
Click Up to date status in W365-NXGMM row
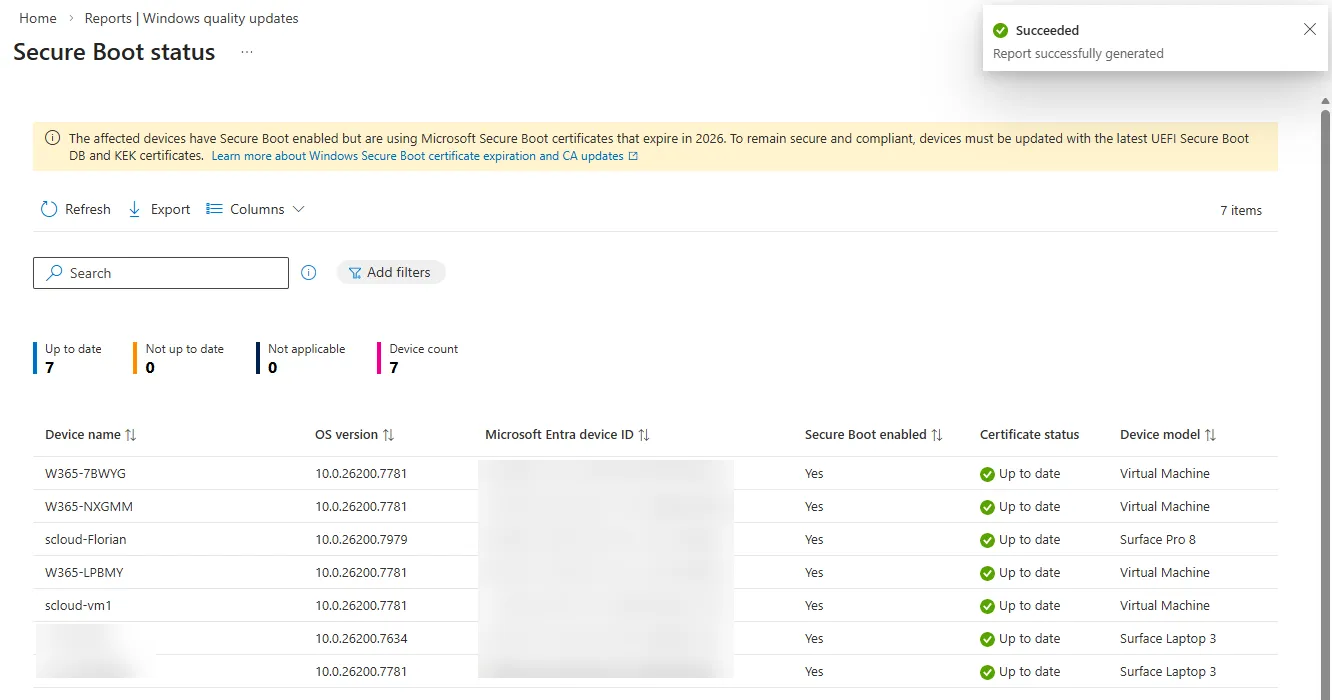[x=1029, y=507]
